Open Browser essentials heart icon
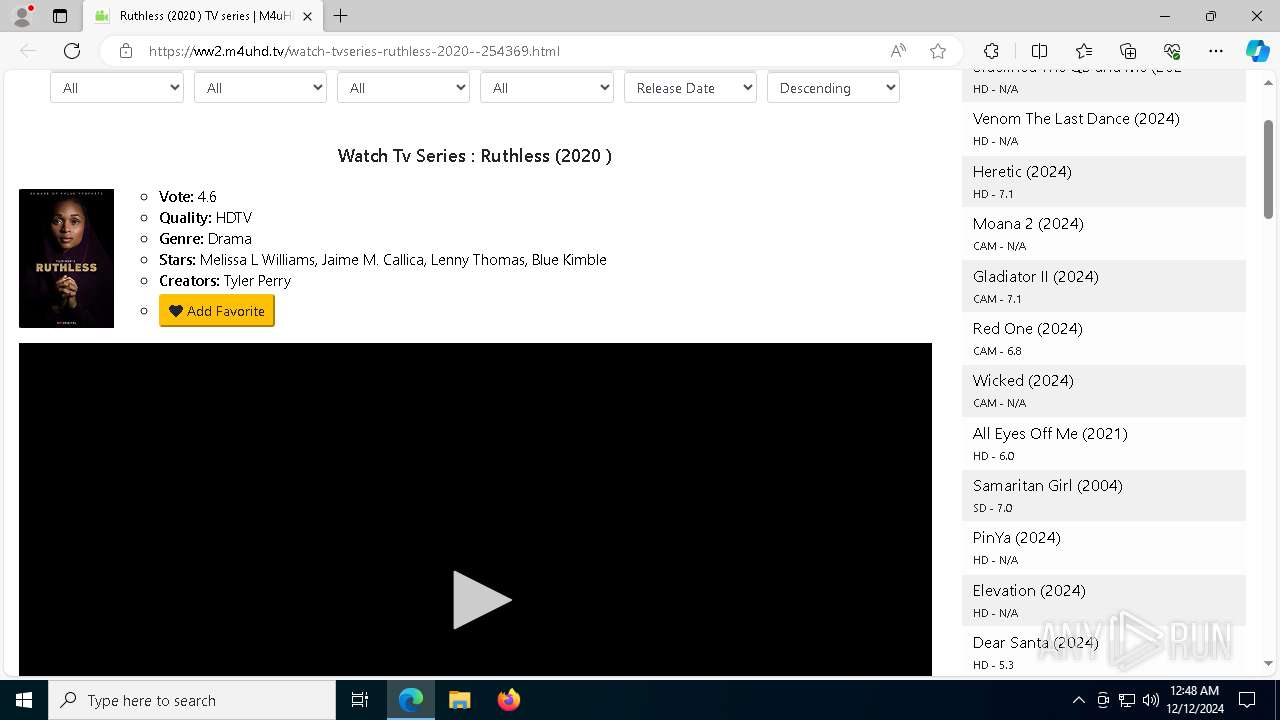 tap(1172, 51)
